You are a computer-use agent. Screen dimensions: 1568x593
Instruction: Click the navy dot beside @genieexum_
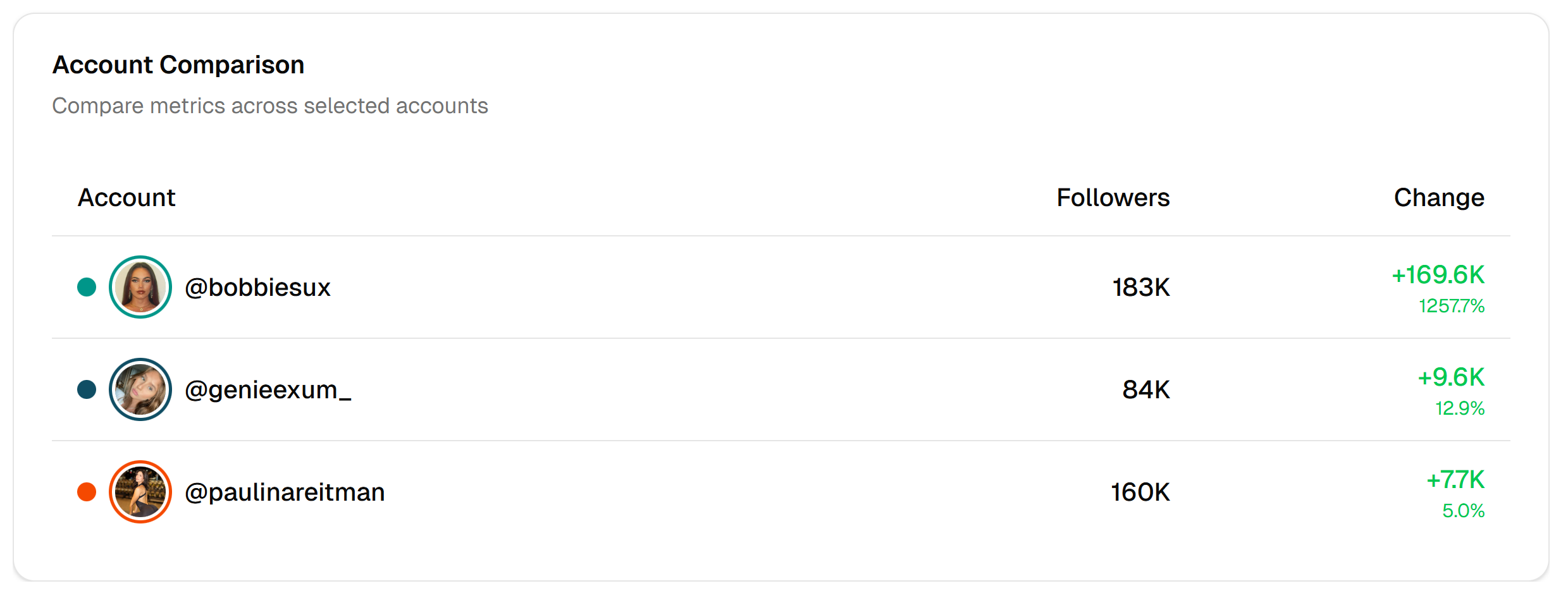[x=87, y=389]
